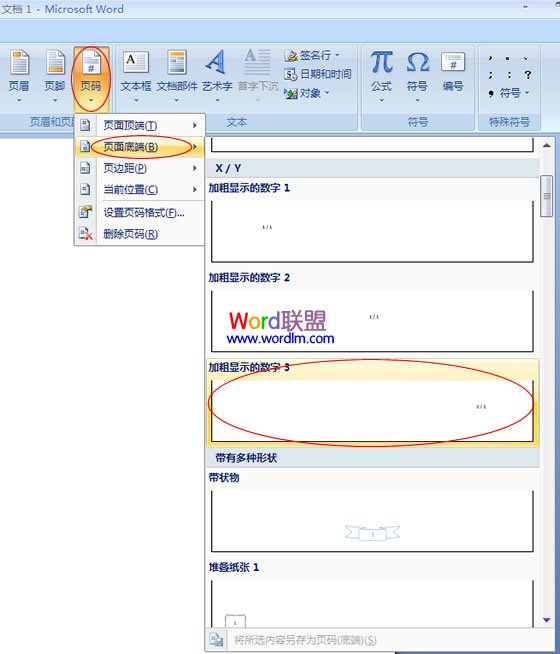Expand the 当前位置(C) submenu arrow
The height and width of the screenshot is (654, 560).
(x=195, y=189)
